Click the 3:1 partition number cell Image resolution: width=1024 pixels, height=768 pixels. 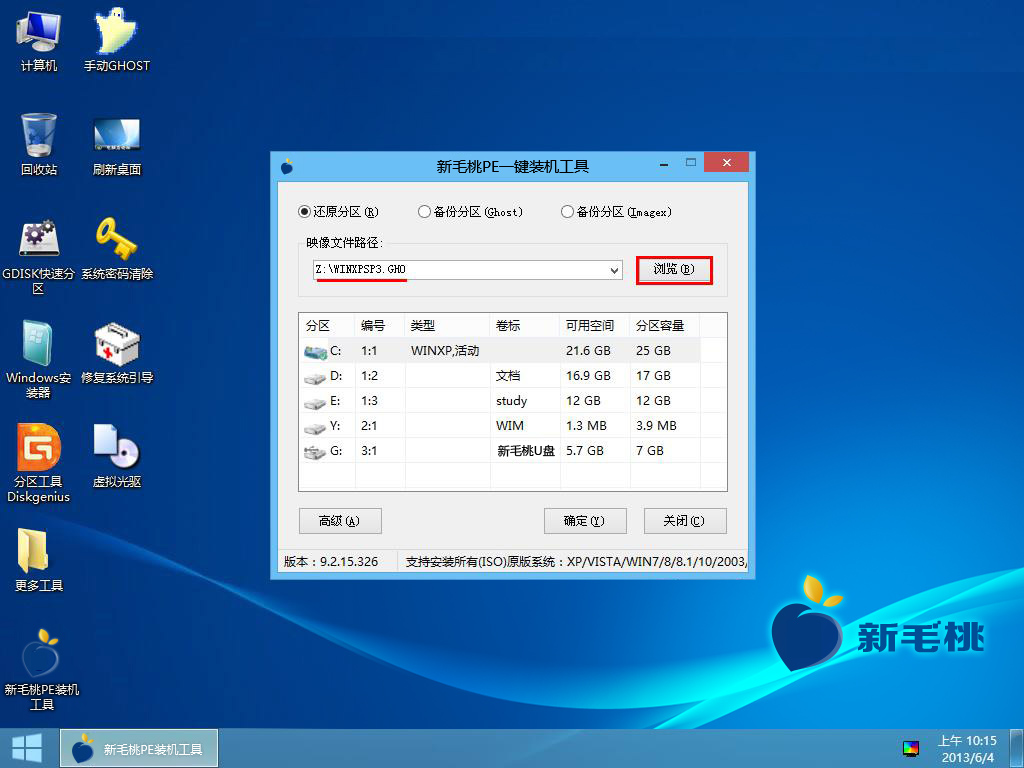tap(369, 451)
